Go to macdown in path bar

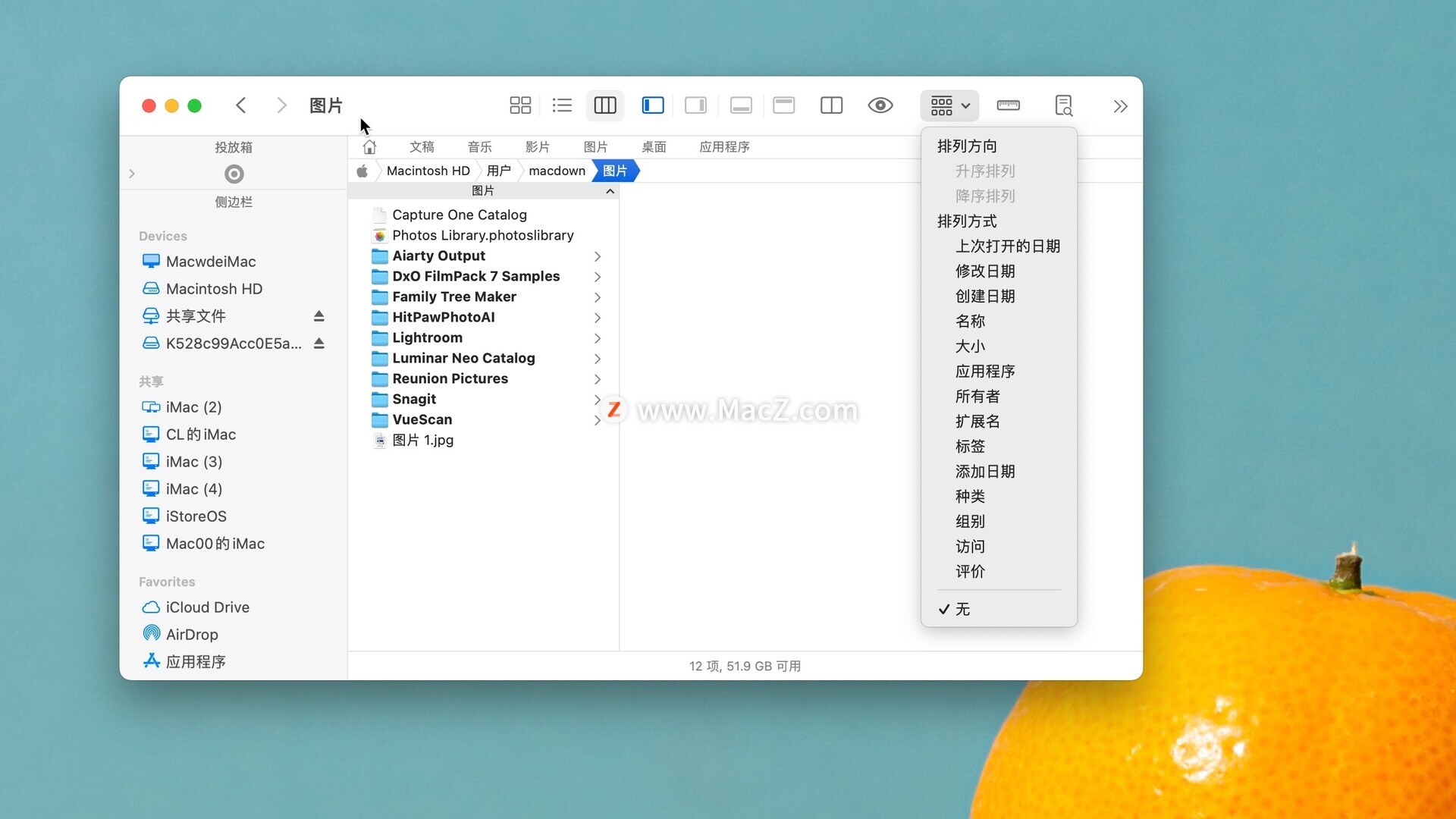[557, 171]
